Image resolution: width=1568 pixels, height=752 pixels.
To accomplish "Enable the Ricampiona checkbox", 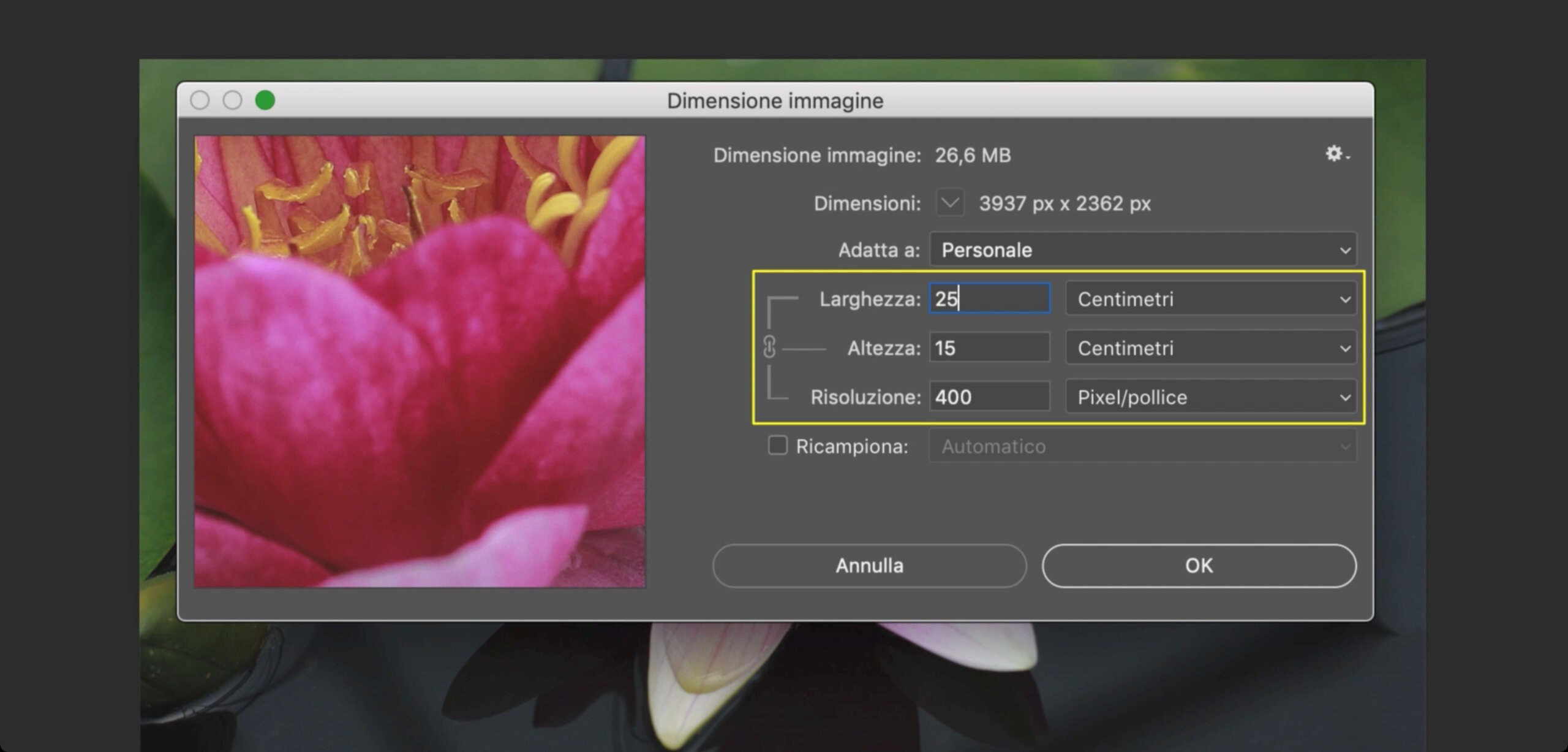I will 777,446.
